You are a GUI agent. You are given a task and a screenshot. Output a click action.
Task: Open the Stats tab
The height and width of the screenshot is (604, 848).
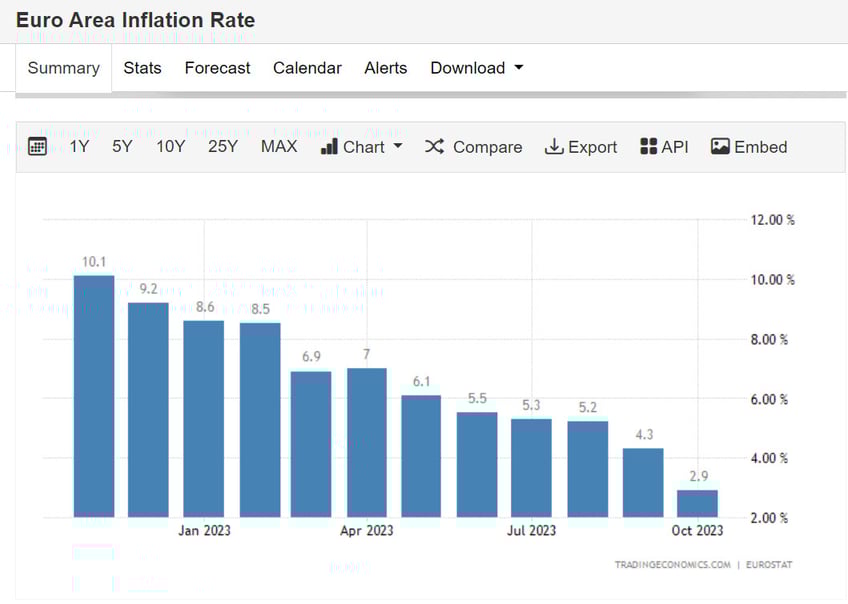click(x=142, y=68)
